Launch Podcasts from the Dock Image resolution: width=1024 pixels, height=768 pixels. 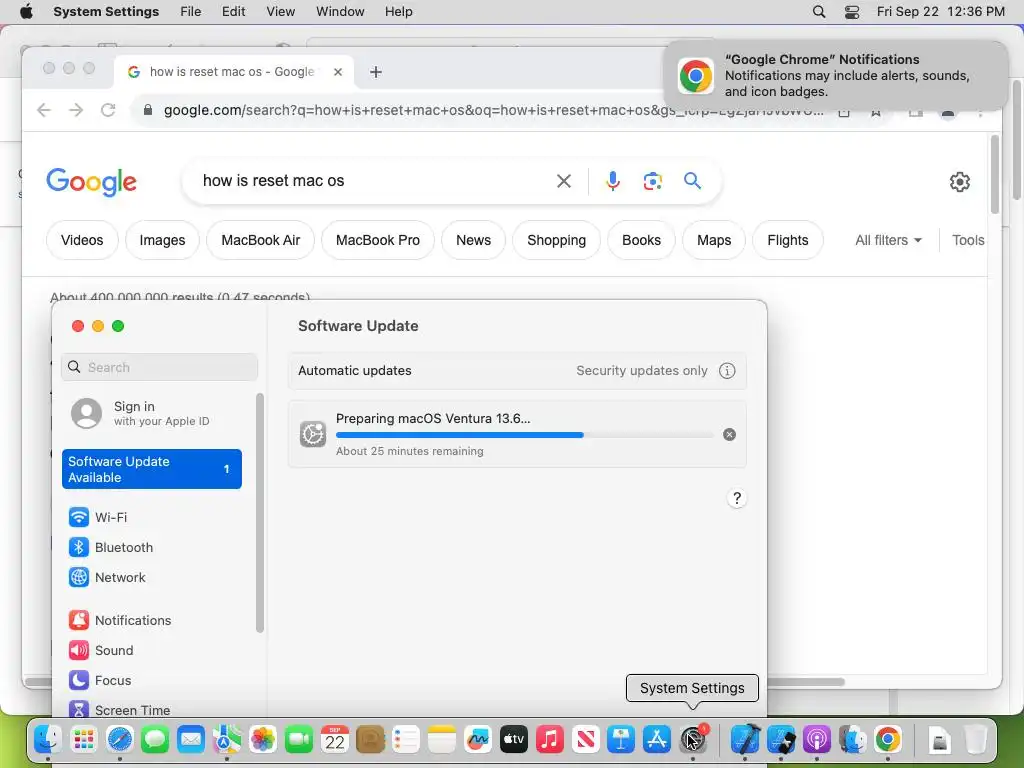tap(816, 740)
